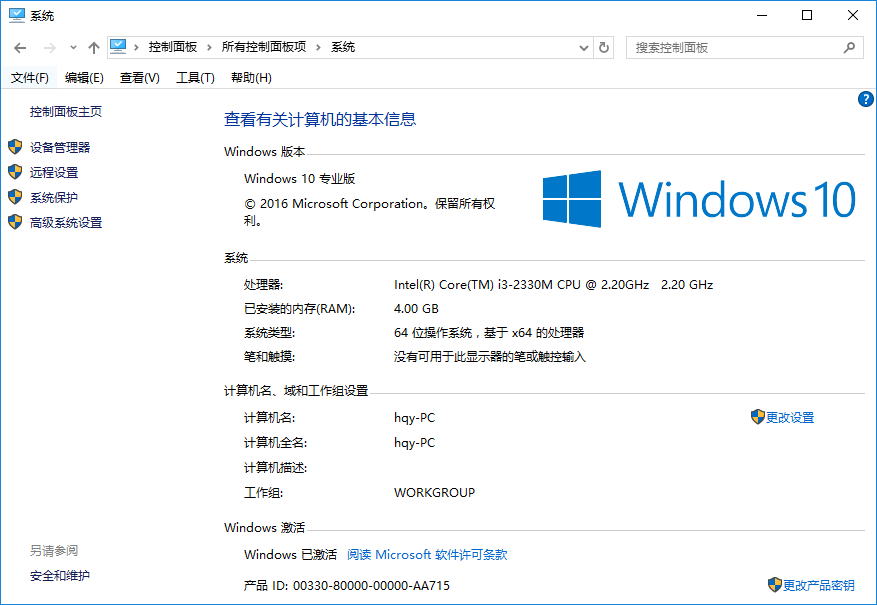Viewport: 877px width, 605px height.
Task: Click shield icon next to 更改产品密钥
Action: pyautogui.click(x=775, y=585)
